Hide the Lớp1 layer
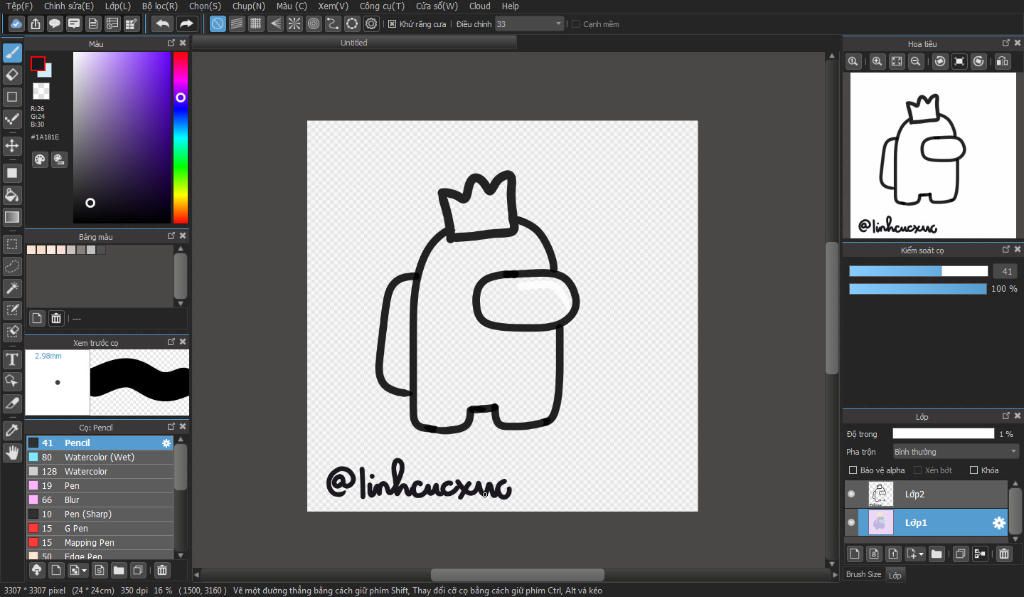 851,523
